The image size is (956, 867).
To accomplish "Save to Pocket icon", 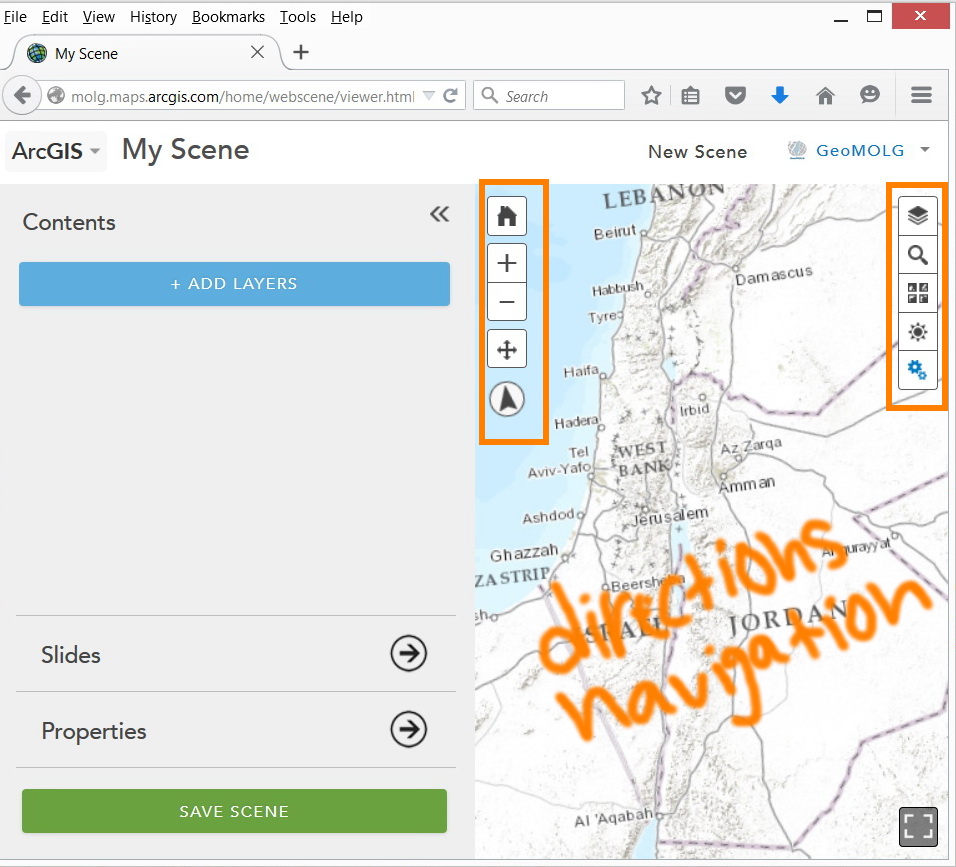I will pos(735,96).
